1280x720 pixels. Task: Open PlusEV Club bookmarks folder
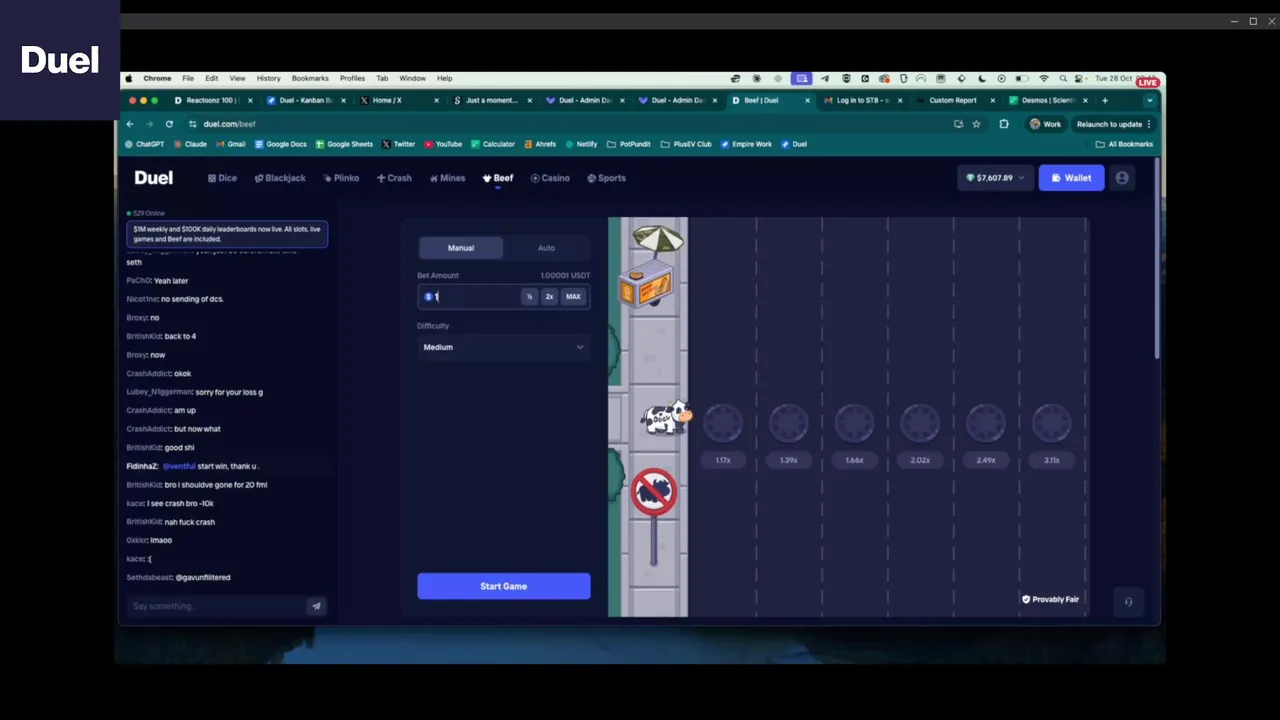pos(686,144)
